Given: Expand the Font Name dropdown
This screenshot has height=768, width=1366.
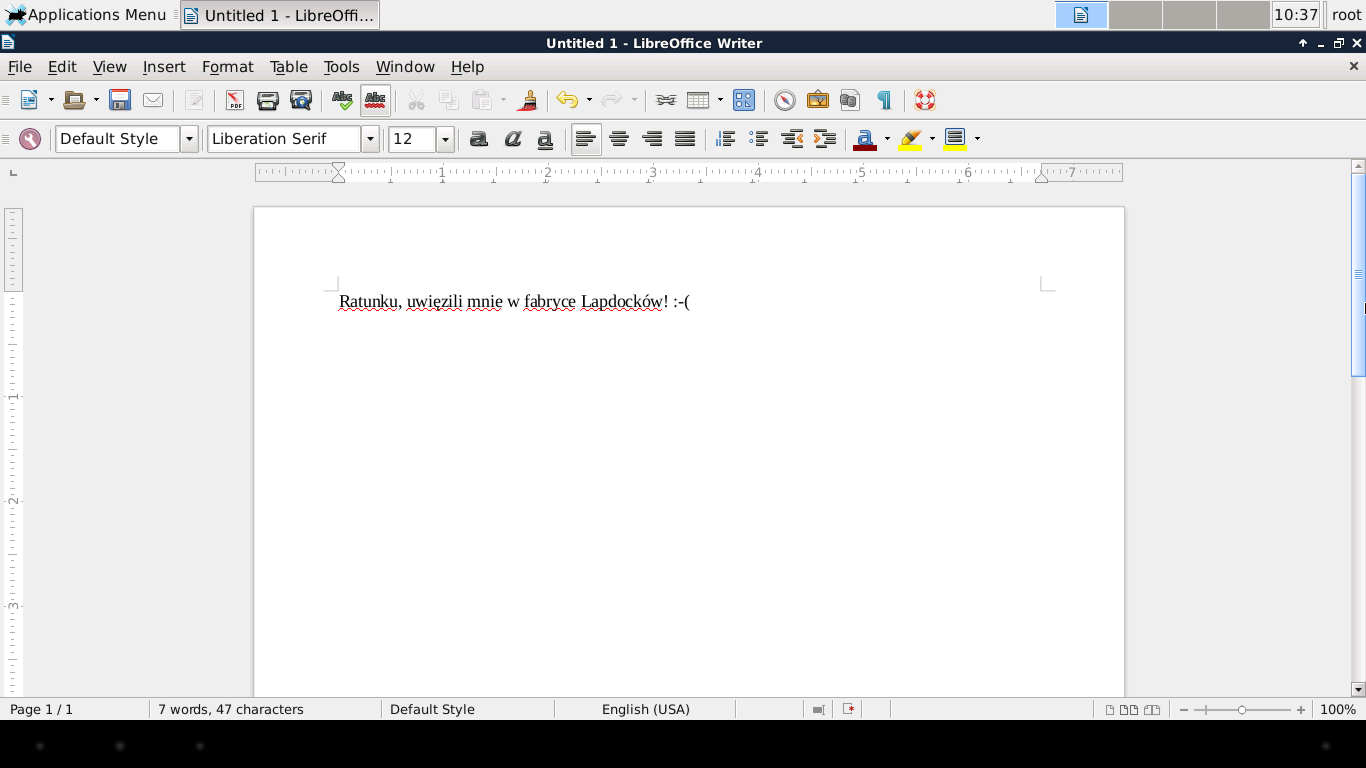Looking at the screenshot, I should click(x=370, y=139).
